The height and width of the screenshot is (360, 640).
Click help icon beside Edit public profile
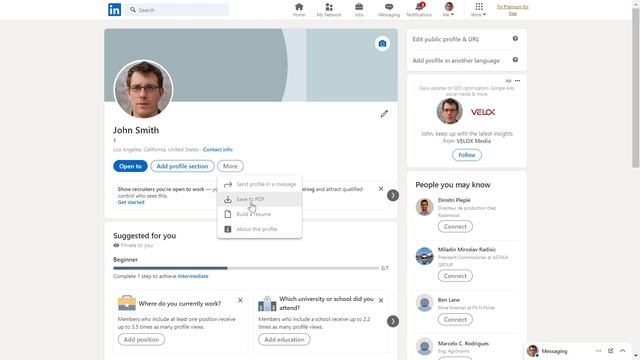pyautogui.click(x=516, y=38)
